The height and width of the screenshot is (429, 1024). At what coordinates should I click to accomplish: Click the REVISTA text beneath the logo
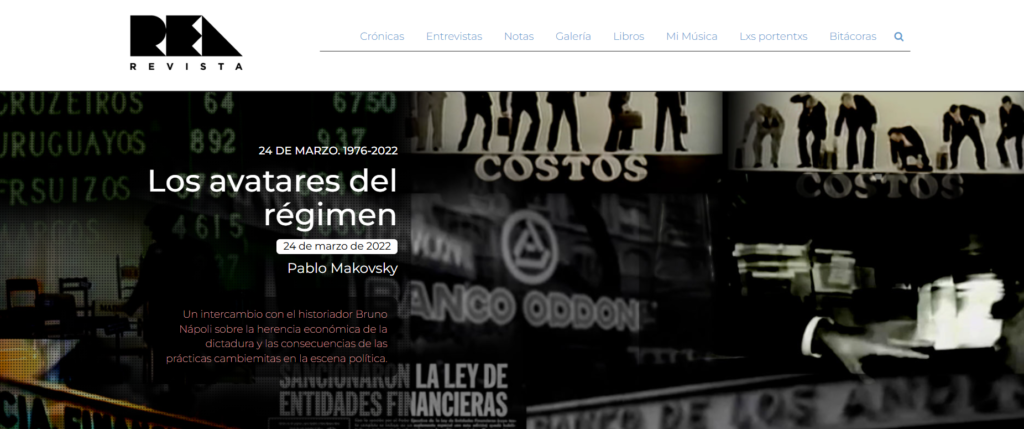click(185, 67)
